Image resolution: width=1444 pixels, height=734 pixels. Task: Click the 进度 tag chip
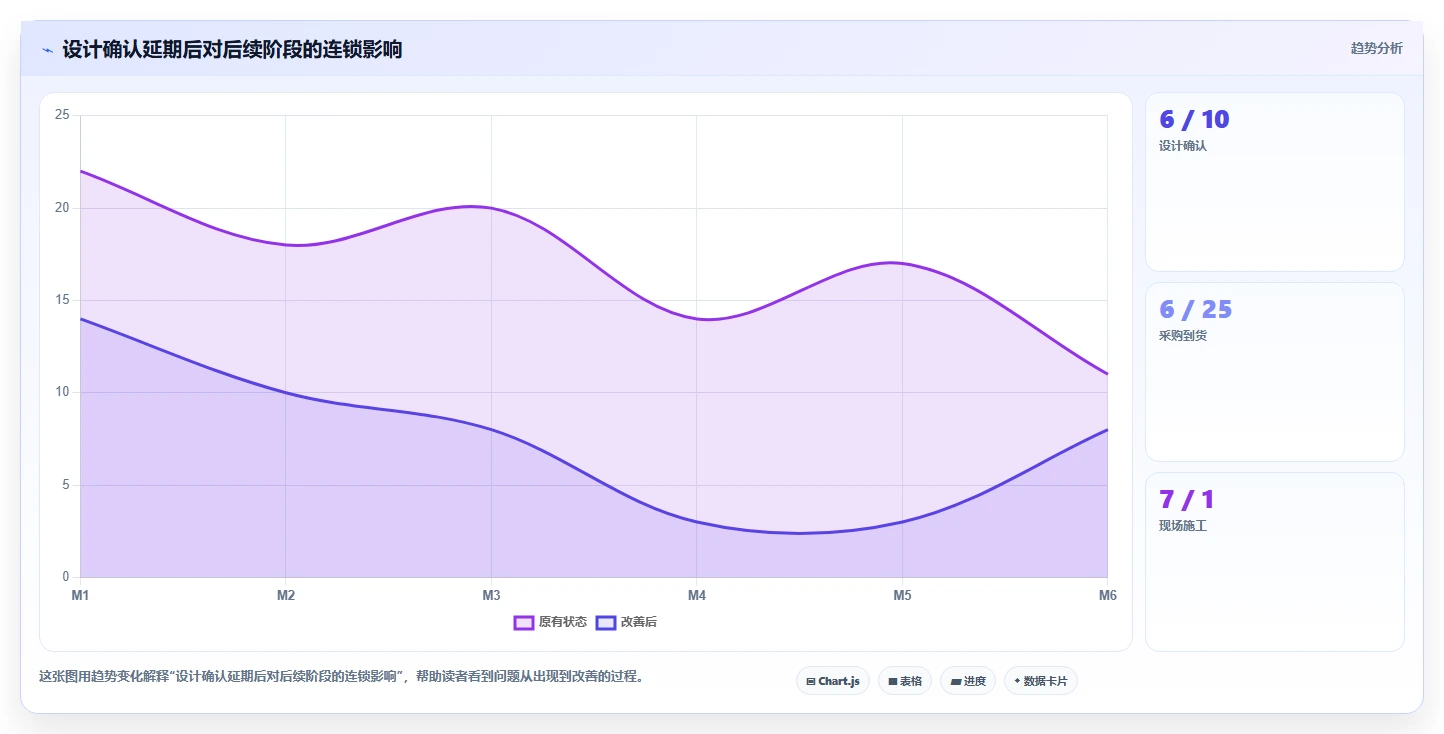968,681
